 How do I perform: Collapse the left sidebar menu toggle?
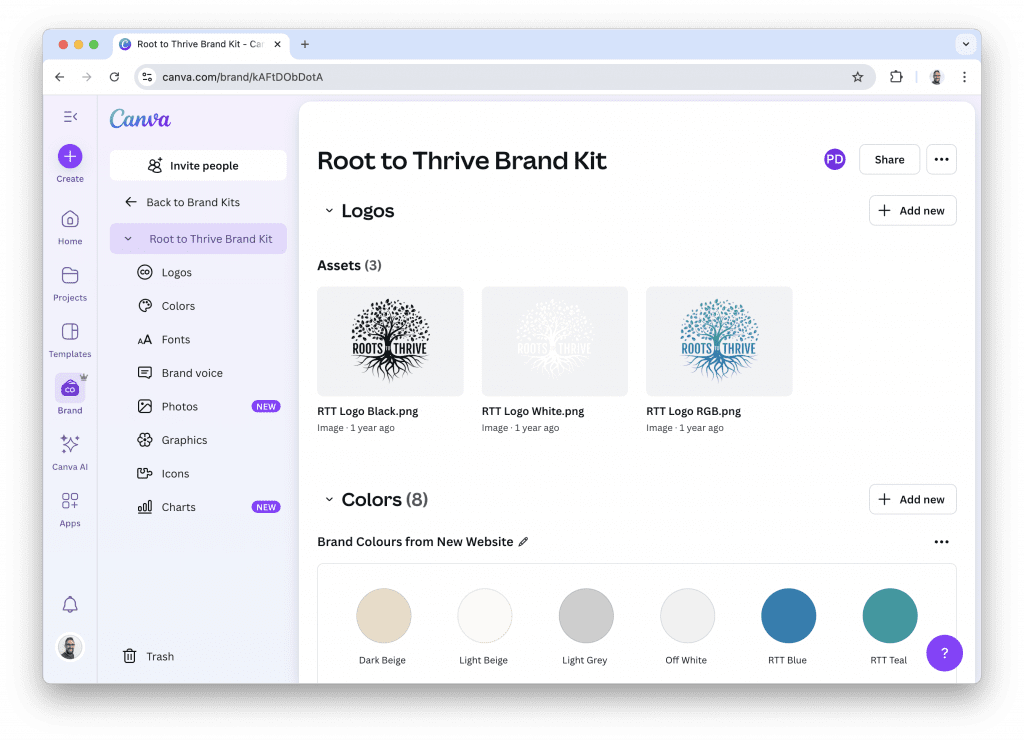70,117
